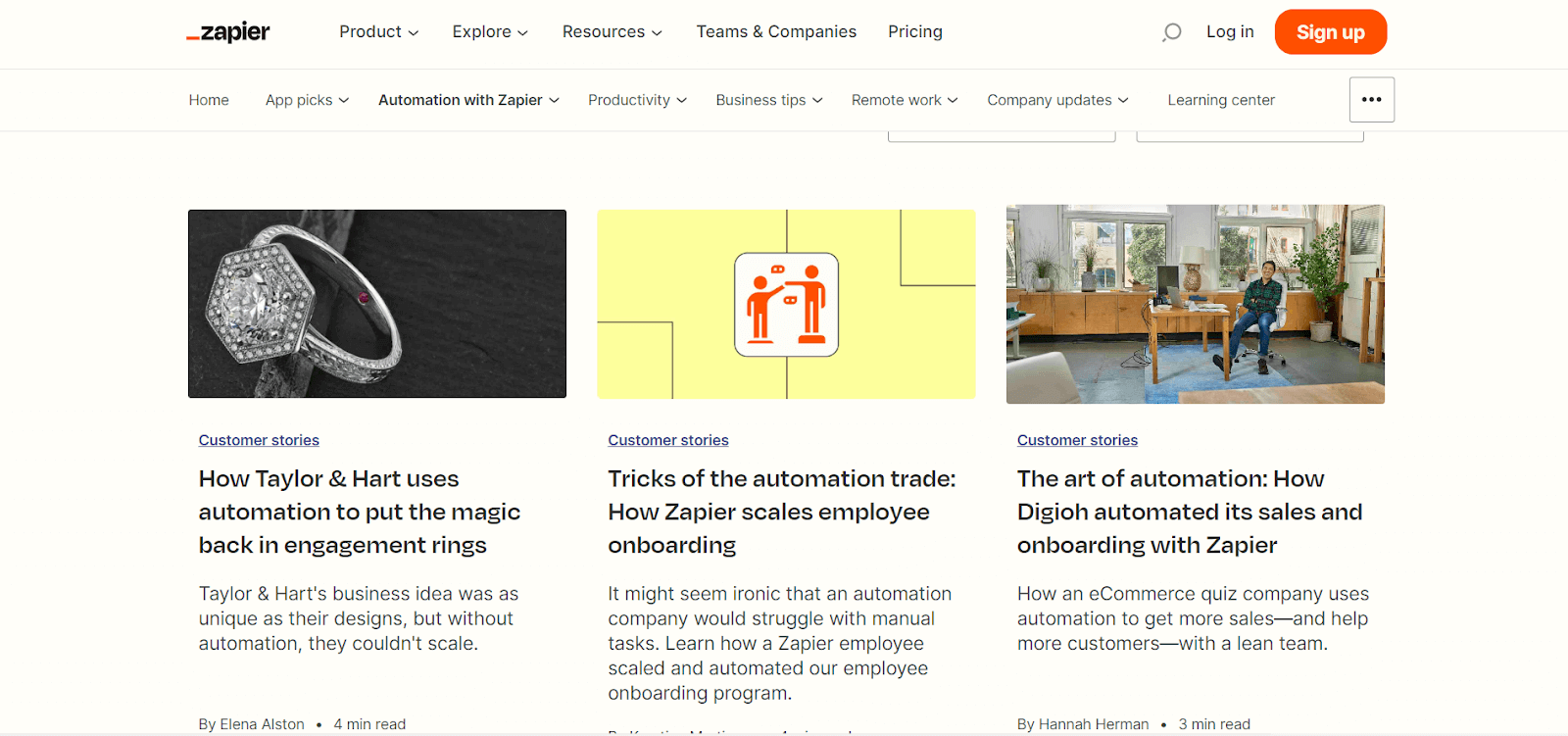Viewport: 1568px width, 736px height.
Task: Open the Pricing page
Action: 915,32
